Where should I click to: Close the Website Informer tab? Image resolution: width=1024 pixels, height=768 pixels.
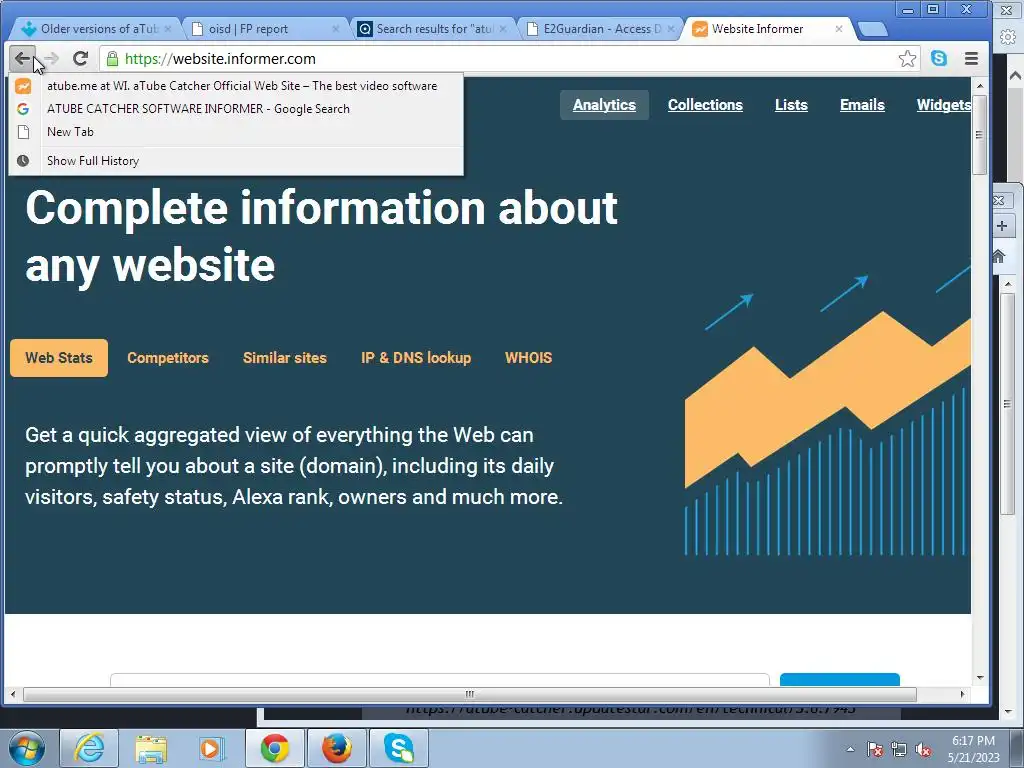[x=839, y=29]
